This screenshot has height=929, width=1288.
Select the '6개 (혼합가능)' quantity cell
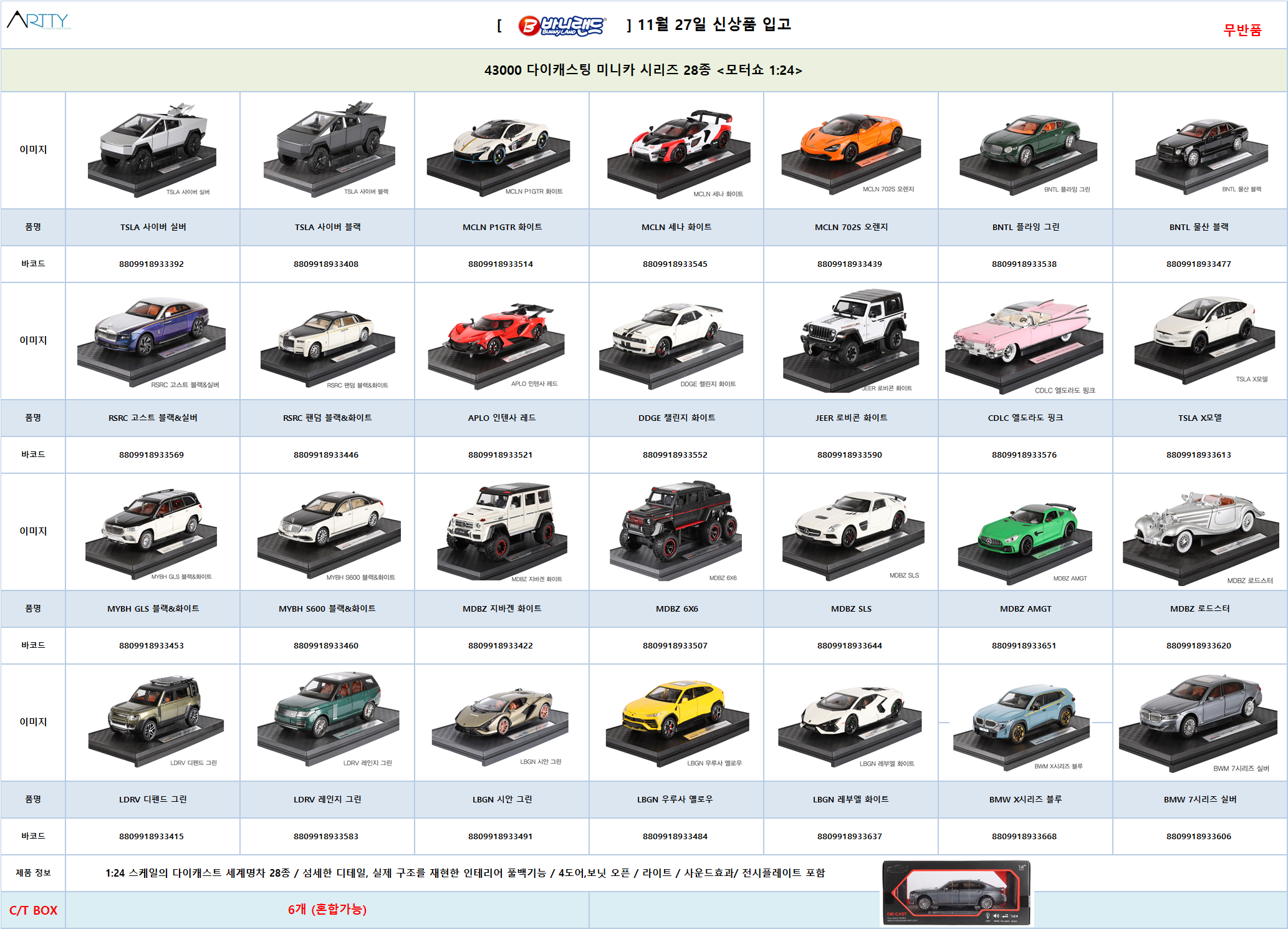coord(327,910)
